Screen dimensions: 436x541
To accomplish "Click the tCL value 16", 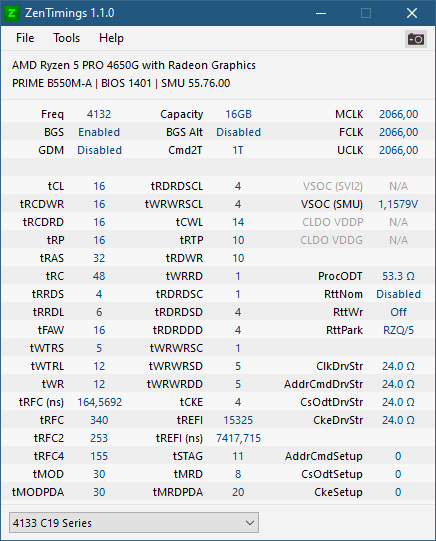I will (x=99, y=186).
